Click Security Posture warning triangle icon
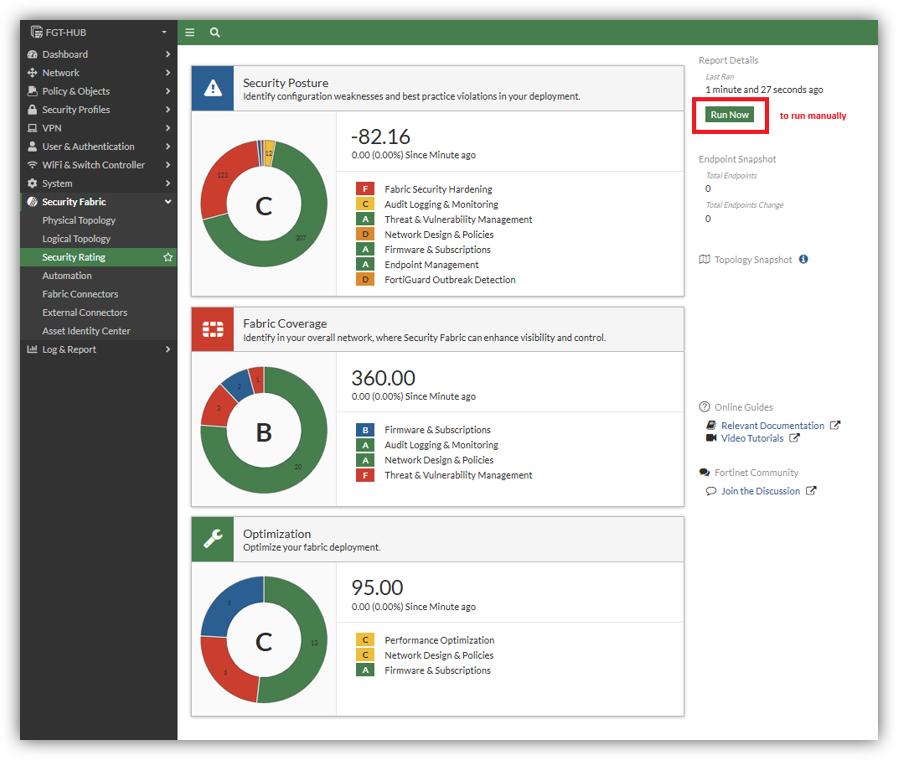898x760 pixels. (x=212, y=88)
